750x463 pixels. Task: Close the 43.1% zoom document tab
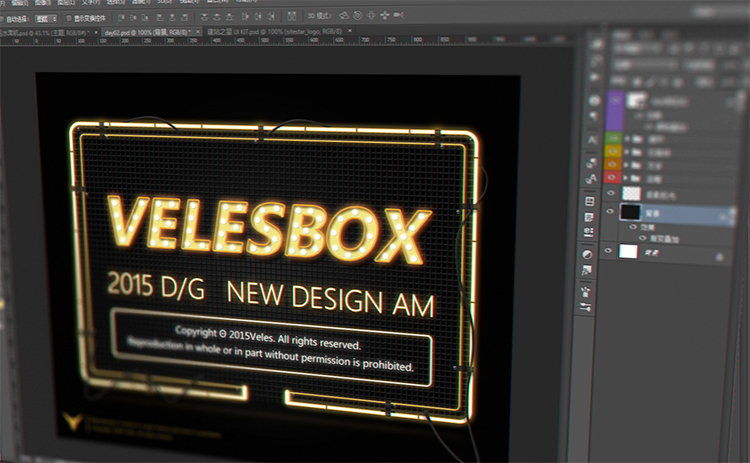[96, 33]
